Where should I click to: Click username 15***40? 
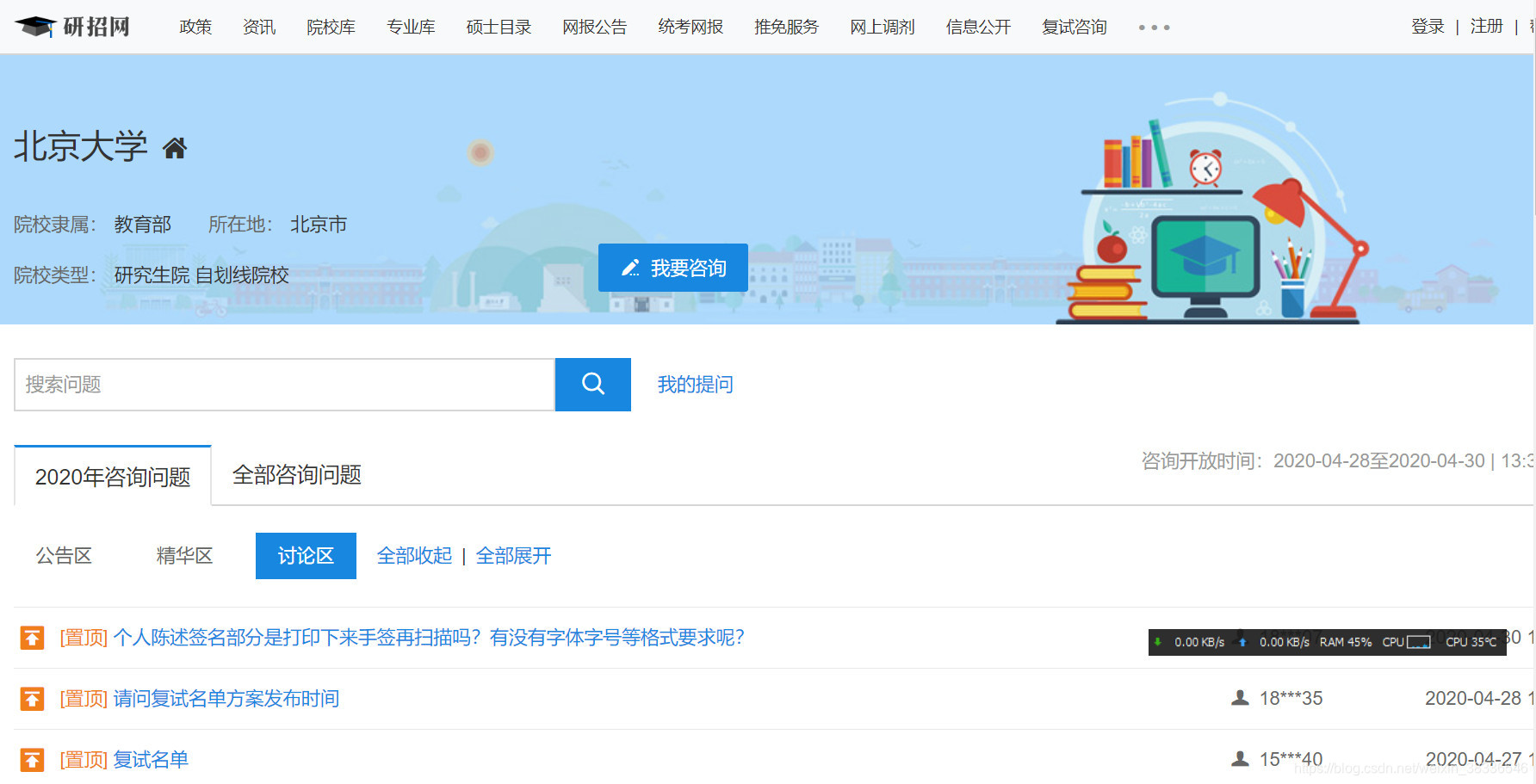tap(1291, 759)
